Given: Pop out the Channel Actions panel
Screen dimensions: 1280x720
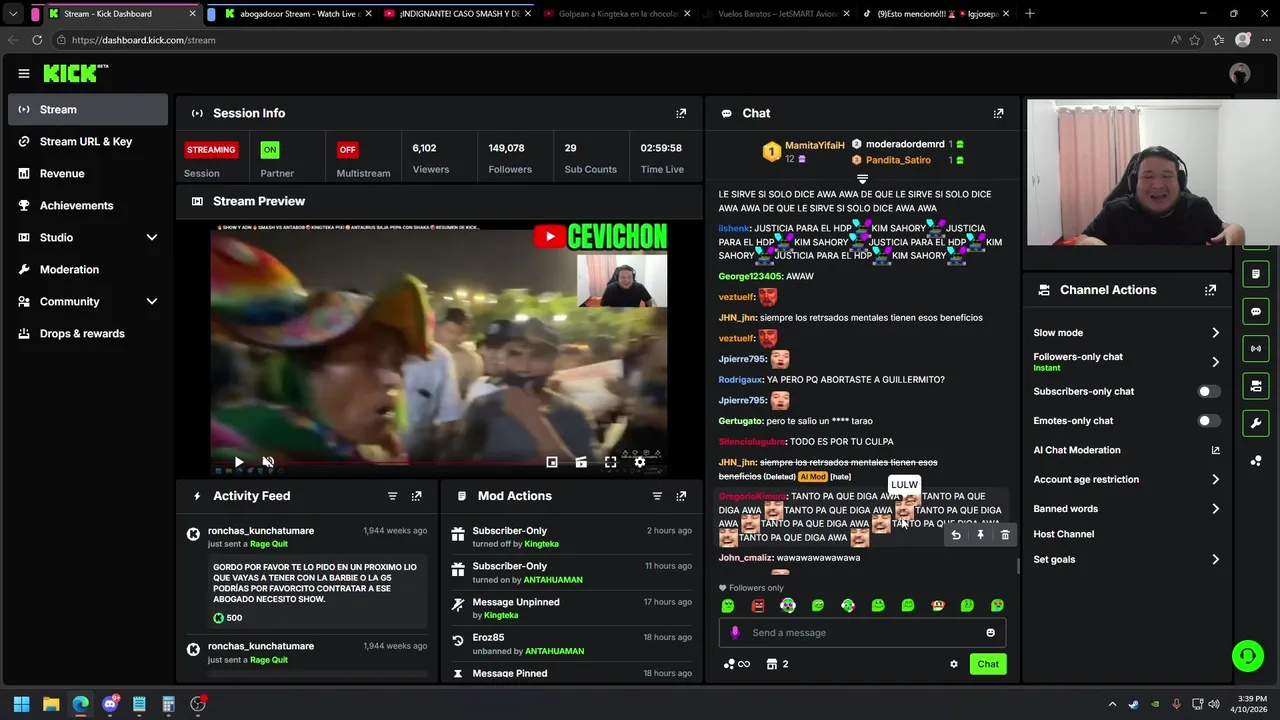Looking at the screenshot, I should pos(1210,290).
